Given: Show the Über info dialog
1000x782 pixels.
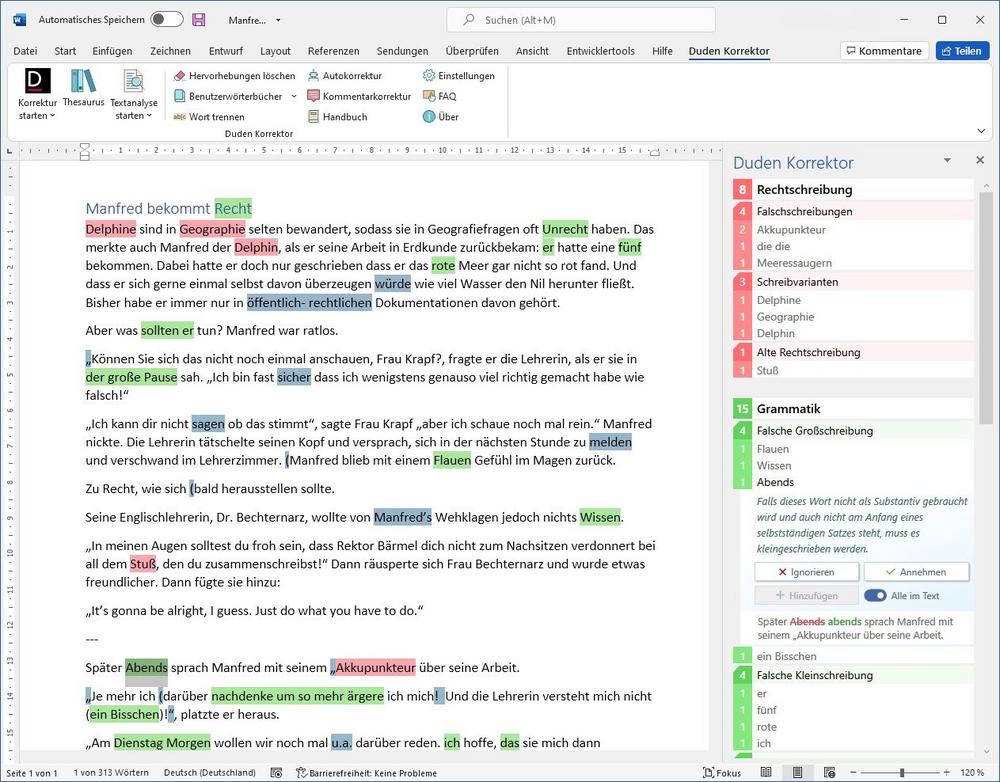Looking at the screenshot, I should click(x=441, y=117).
